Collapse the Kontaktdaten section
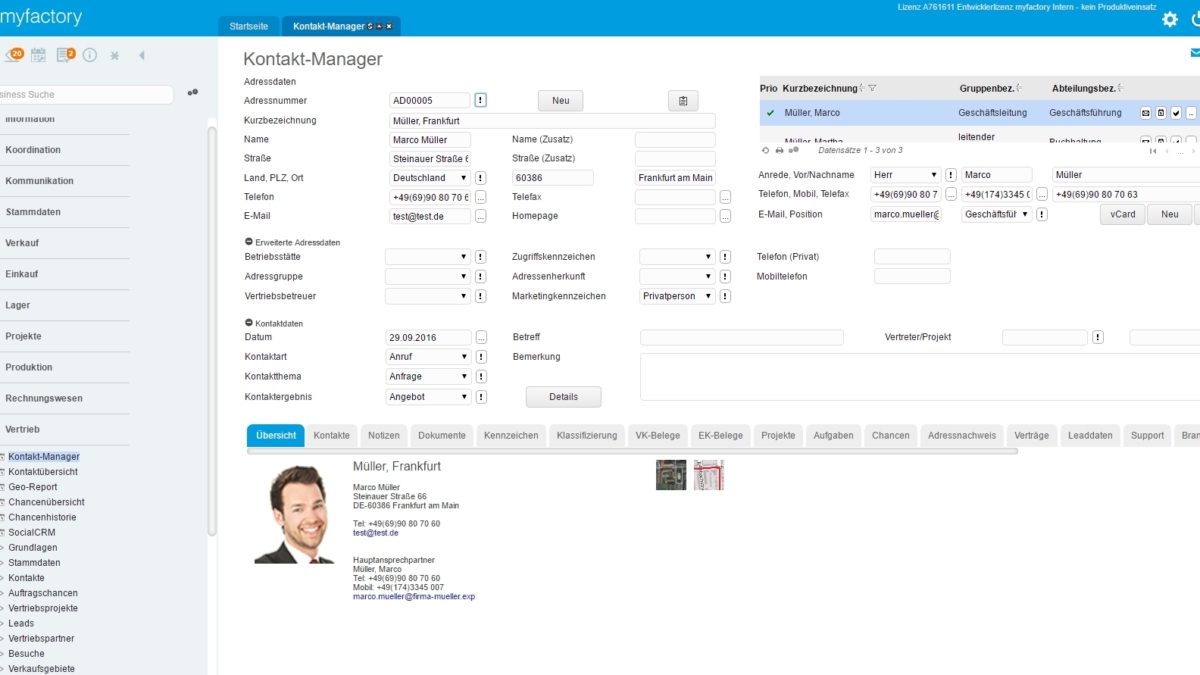 coord(249,323)
